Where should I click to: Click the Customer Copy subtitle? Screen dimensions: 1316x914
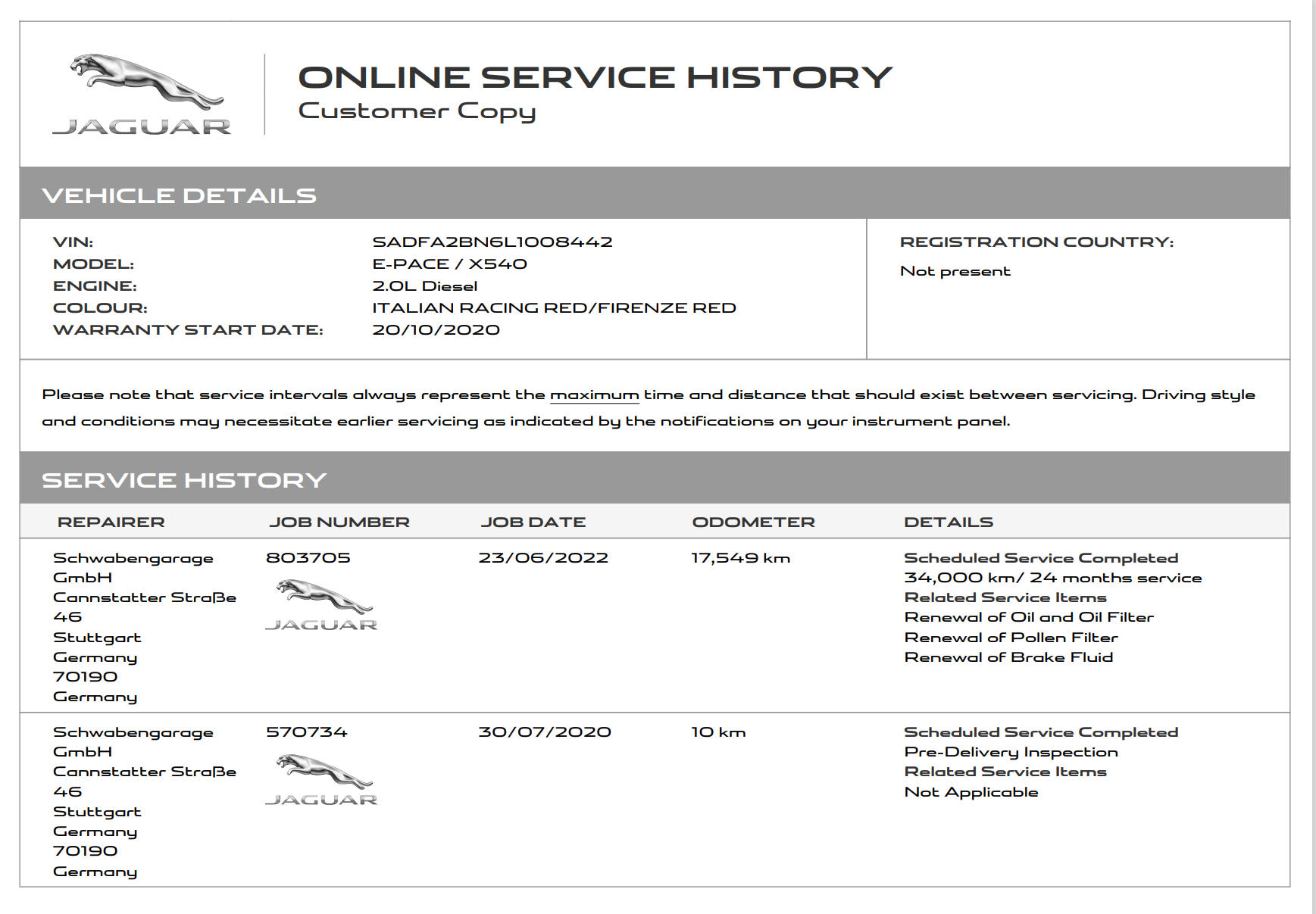pos(417,111)
